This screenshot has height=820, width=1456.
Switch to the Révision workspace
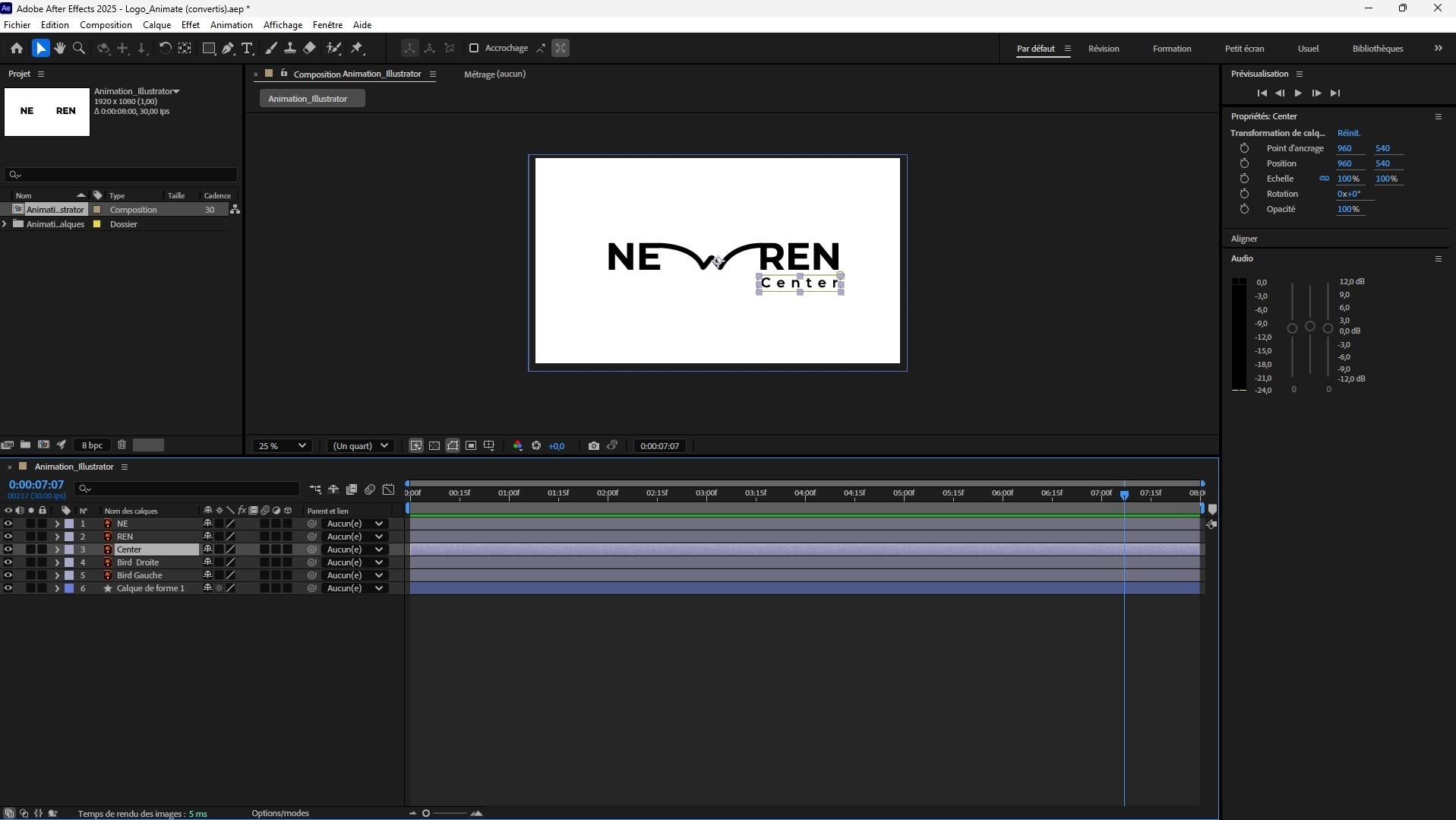1103,49
